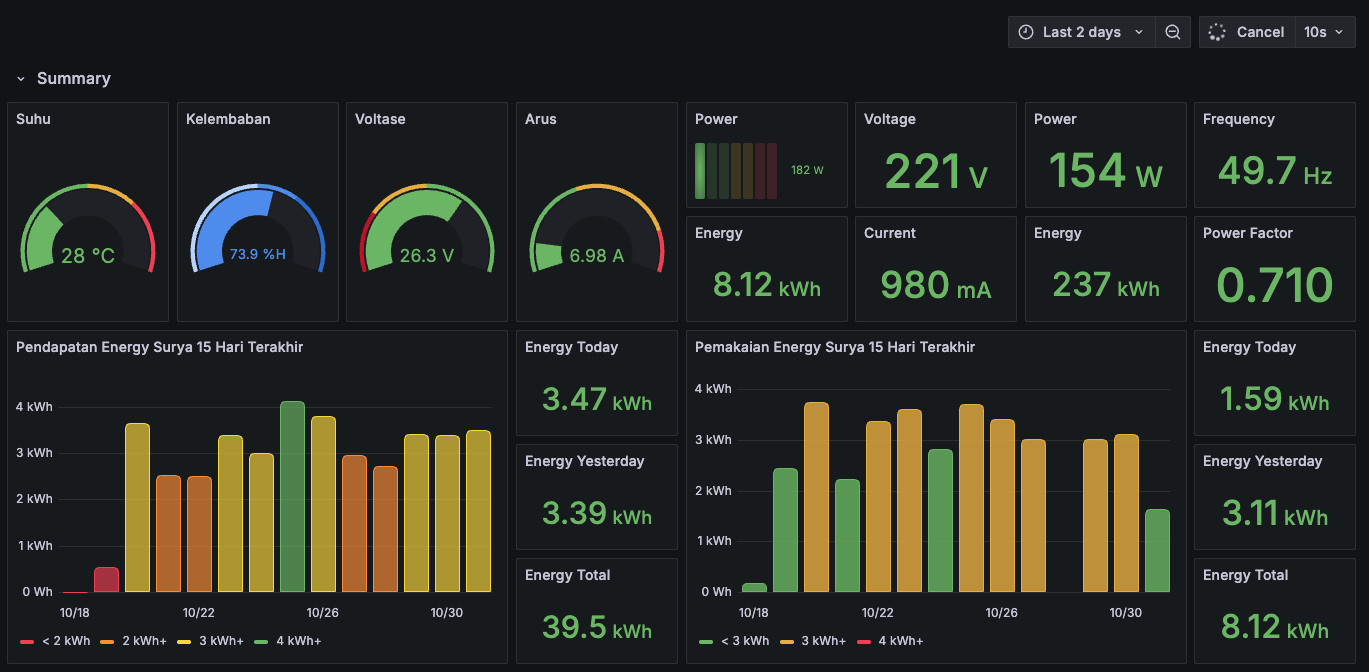Click the clock icon in time picker

pos(1025,32)
